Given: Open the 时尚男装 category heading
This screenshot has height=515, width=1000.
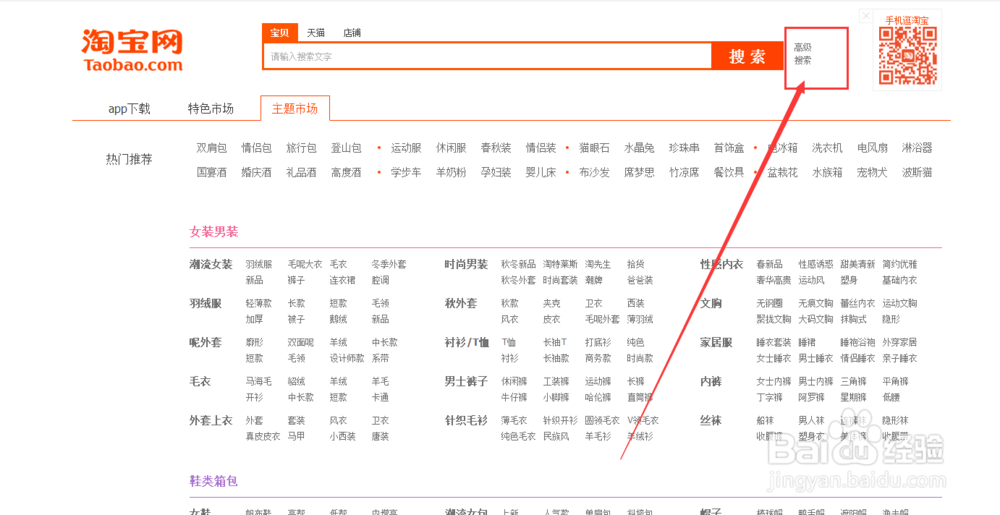Looking at the screenshot, I should (x=466, y=264).
